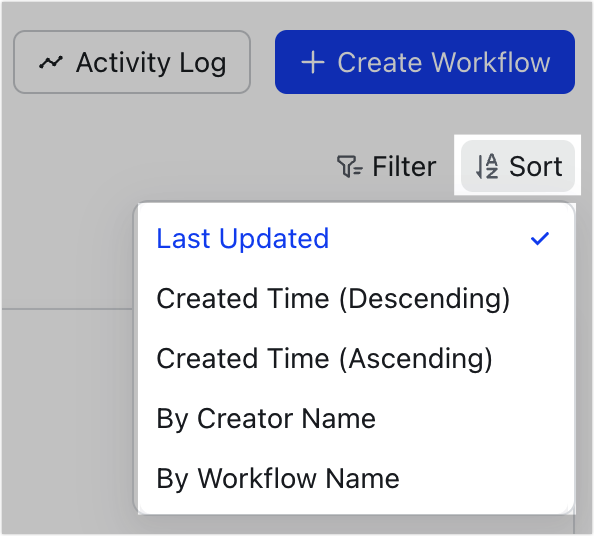
Task: Click the 'Create Workflow' button text
Action: pos(444,63)
